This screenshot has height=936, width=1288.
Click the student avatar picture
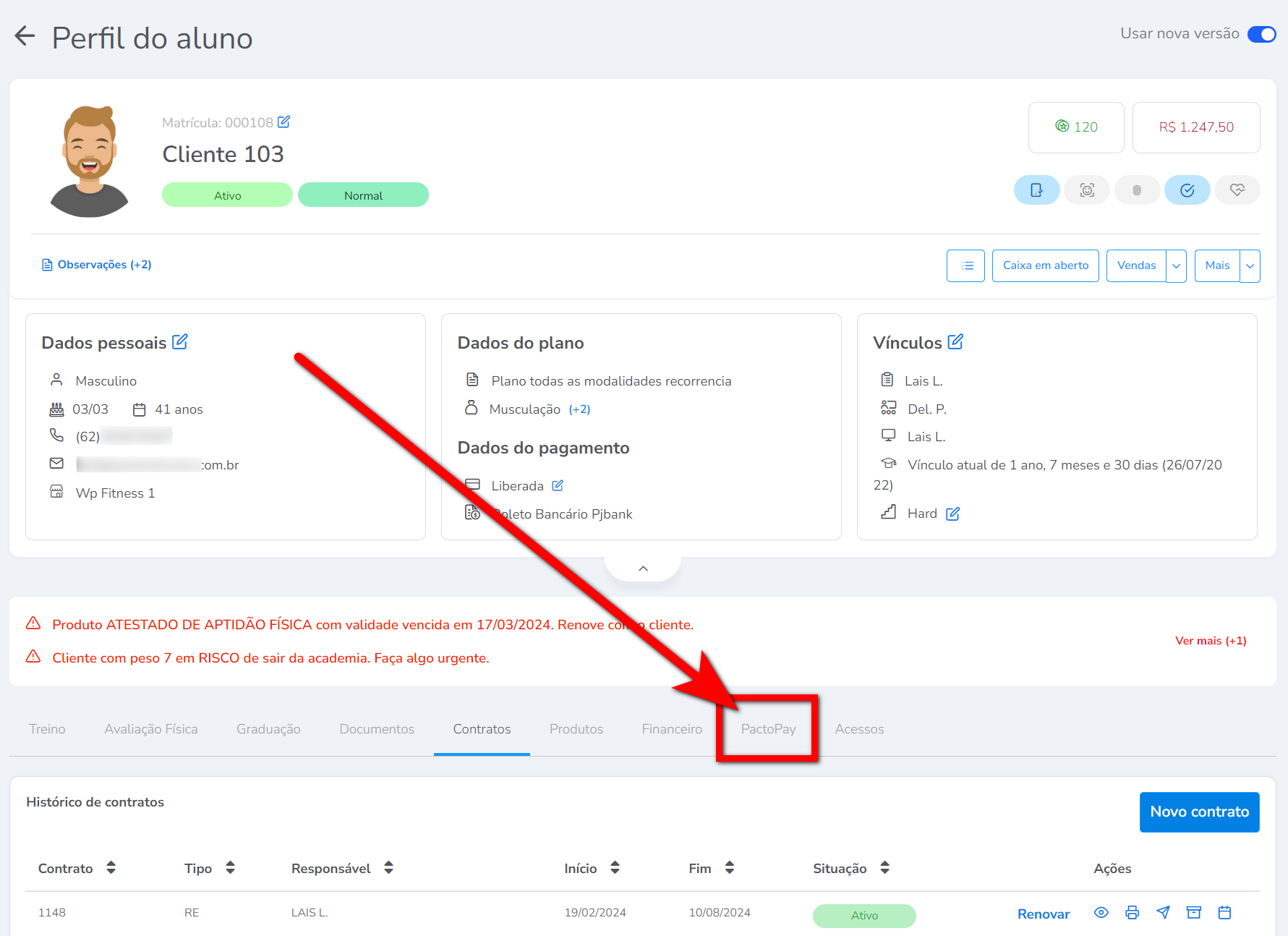coord(90,161)
